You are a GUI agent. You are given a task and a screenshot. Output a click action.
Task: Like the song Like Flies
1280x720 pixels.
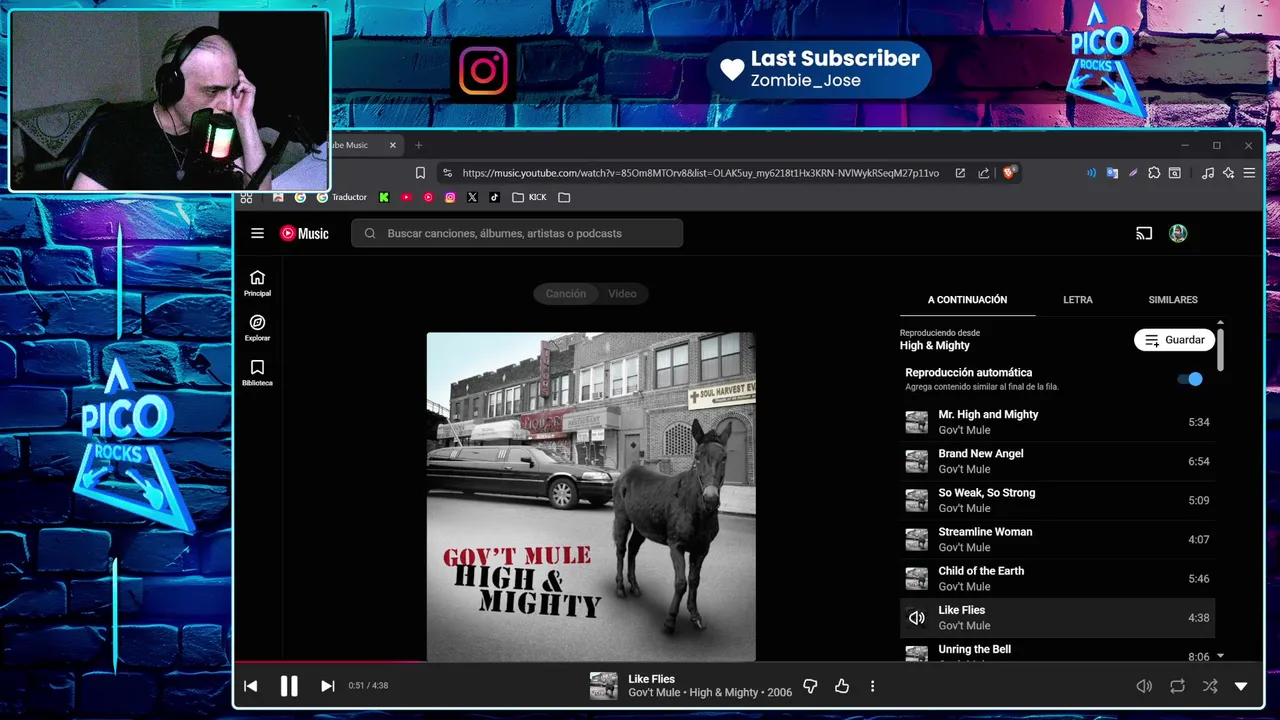pyautogui.click(x=842, y=686)
